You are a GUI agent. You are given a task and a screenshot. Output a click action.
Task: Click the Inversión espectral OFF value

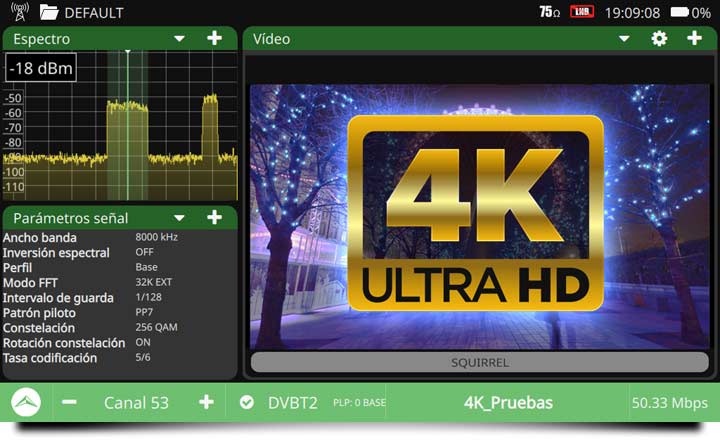pyautogui.click(x=145, y=252)
